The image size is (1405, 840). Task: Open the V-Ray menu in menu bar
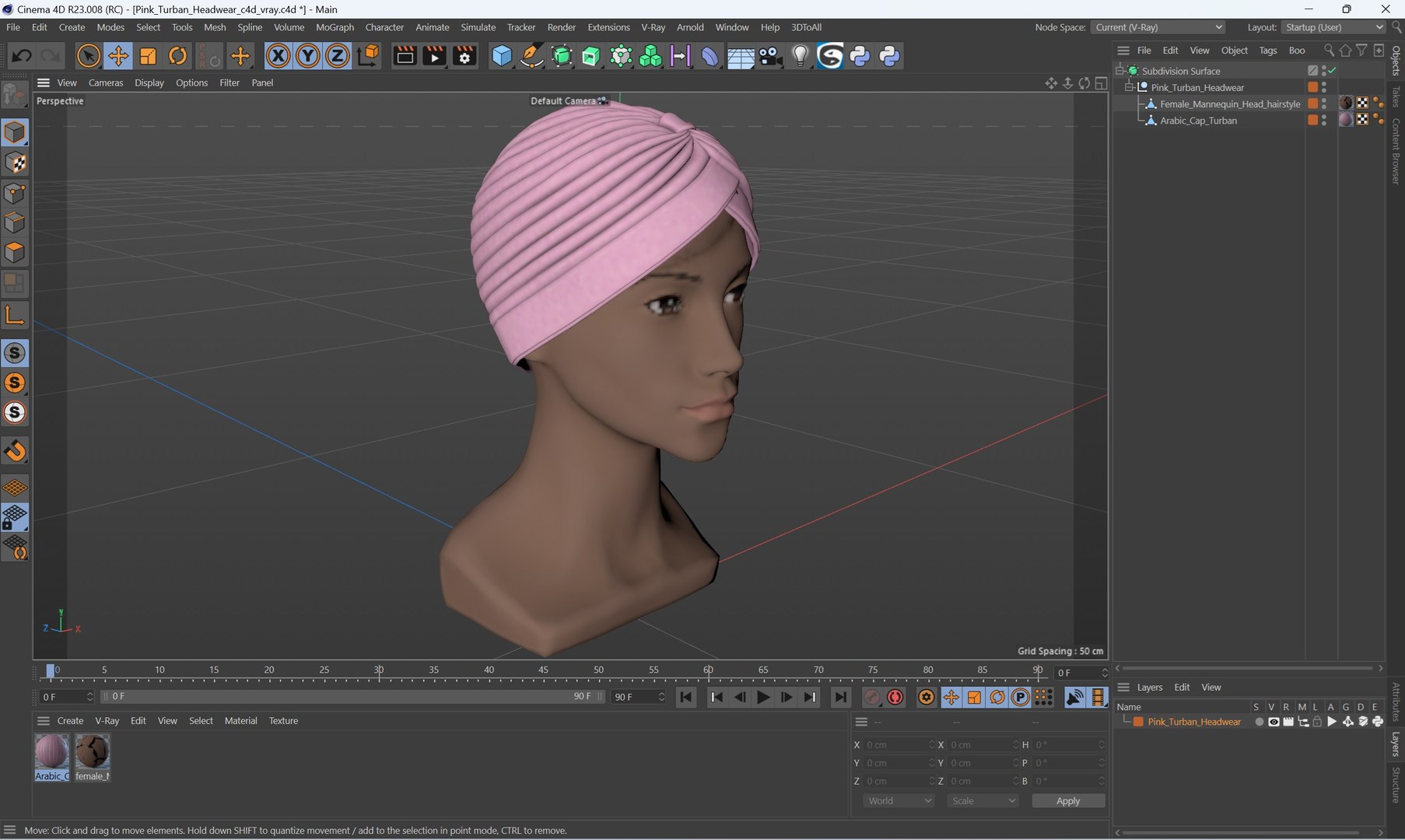click(653, 27)
